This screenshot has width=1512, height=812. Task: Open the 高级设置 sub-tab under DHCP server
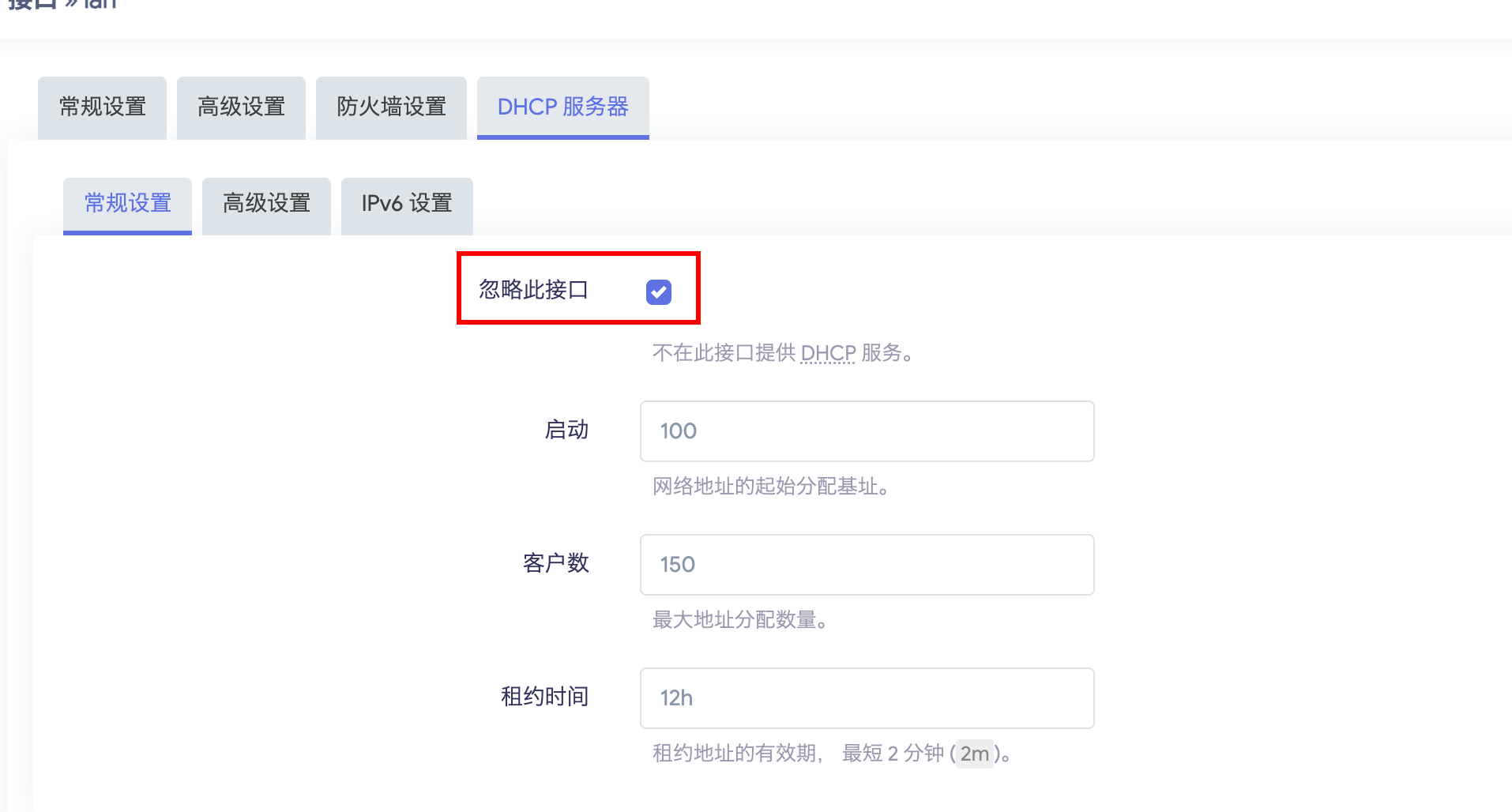(266, 204)
